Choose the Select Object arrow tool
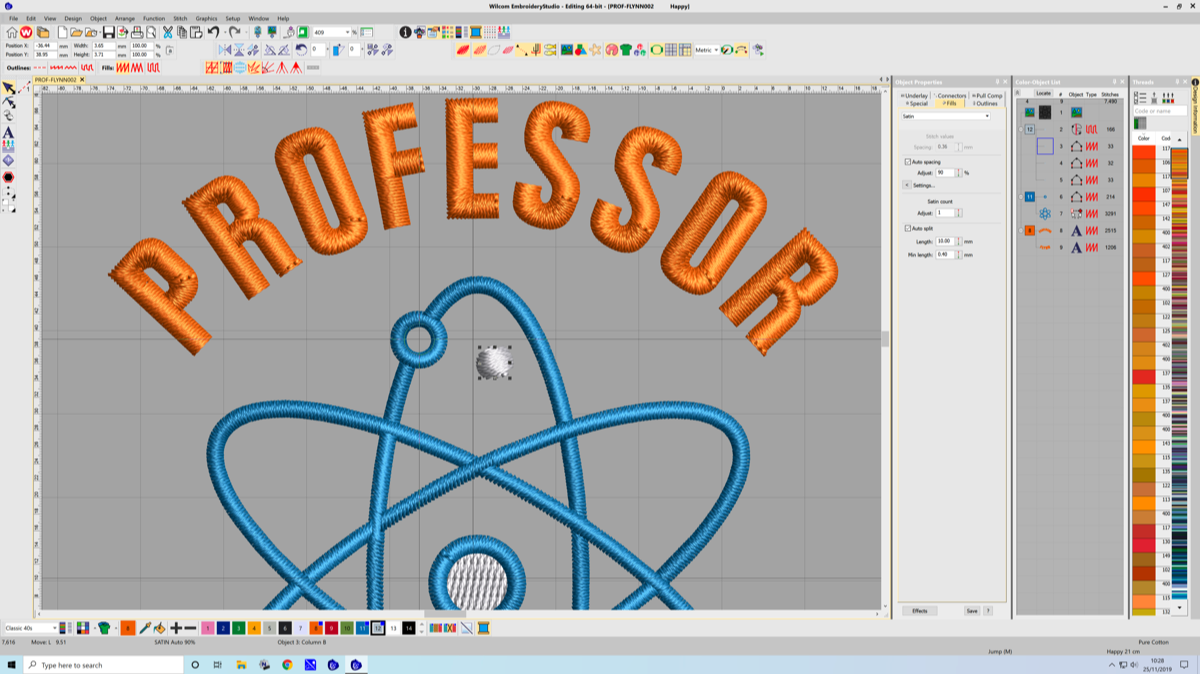This screenshot has width=1200, height=674. tap(9, 89)
